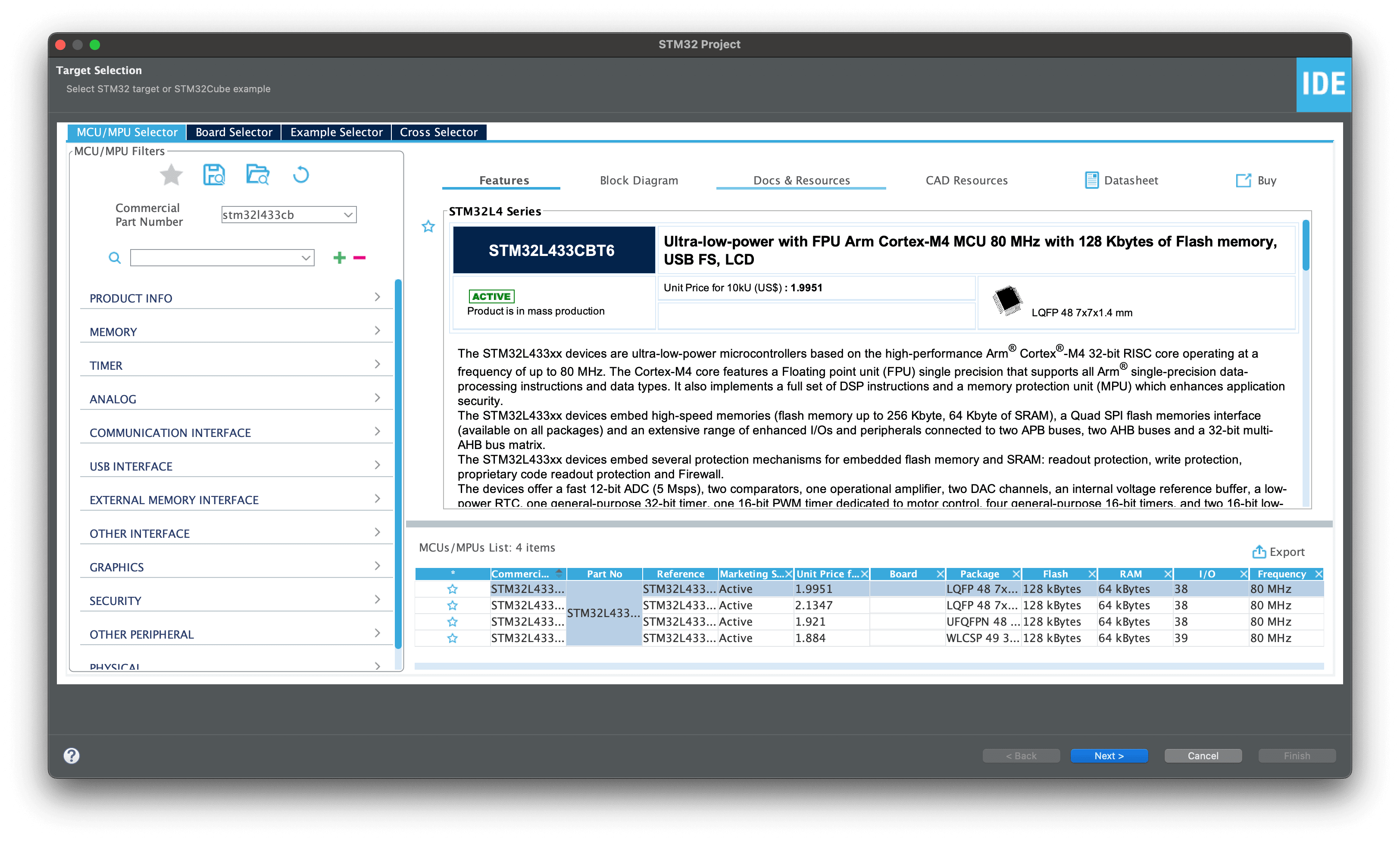
Task: Remove the Unit Price column via X
Action: point(864,574)
